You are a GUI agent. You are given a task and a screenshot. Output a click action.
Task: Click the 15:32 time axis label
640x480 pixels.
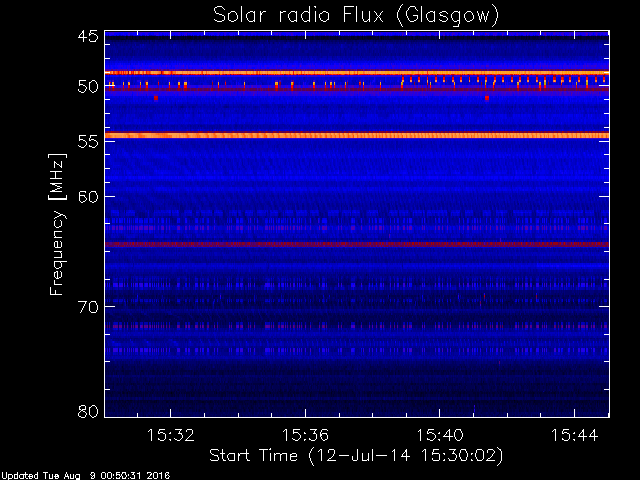pos(171,435)
